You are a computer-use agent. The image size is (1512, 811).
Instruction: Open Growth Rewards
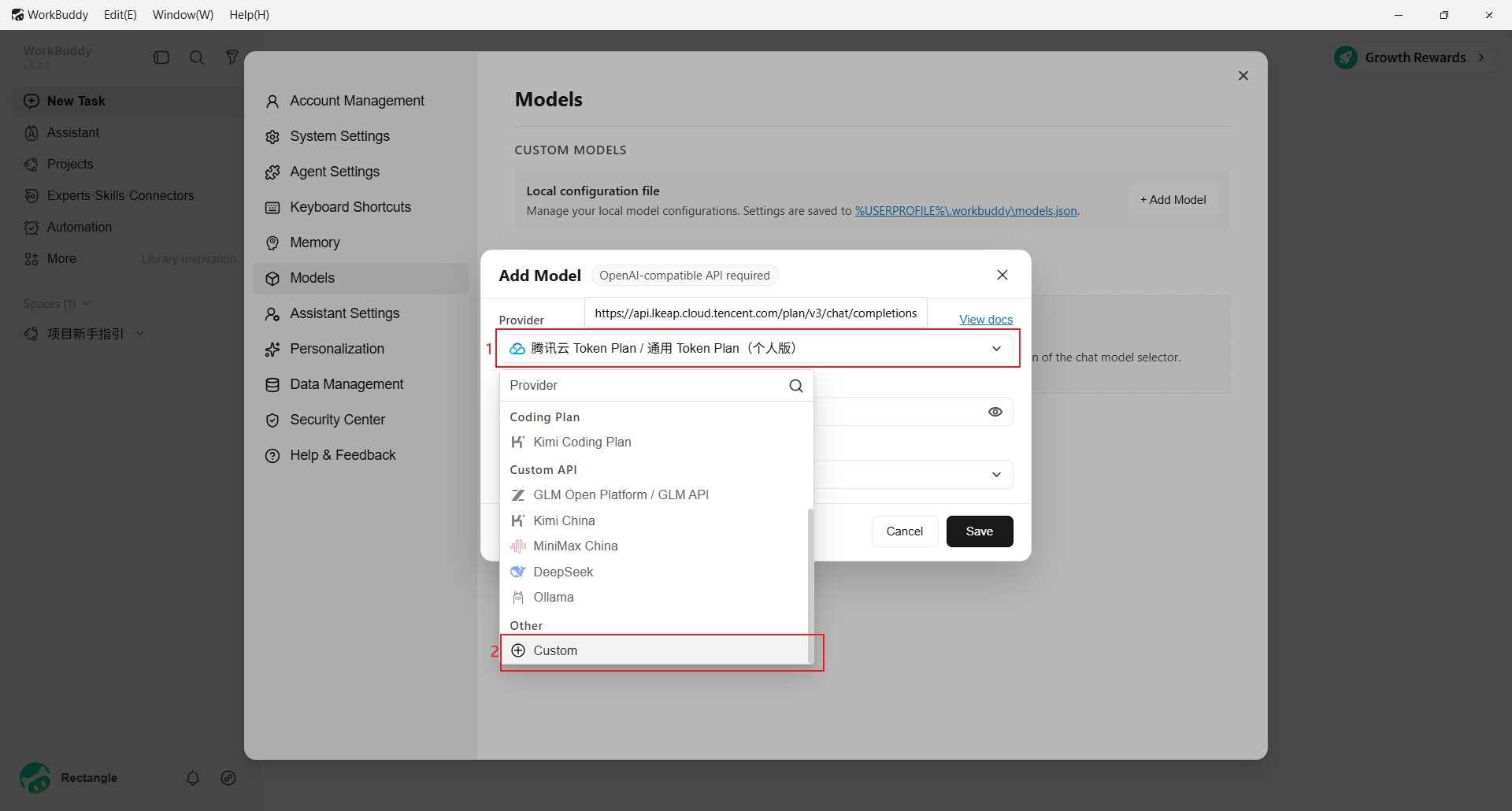coord(1414,57)
